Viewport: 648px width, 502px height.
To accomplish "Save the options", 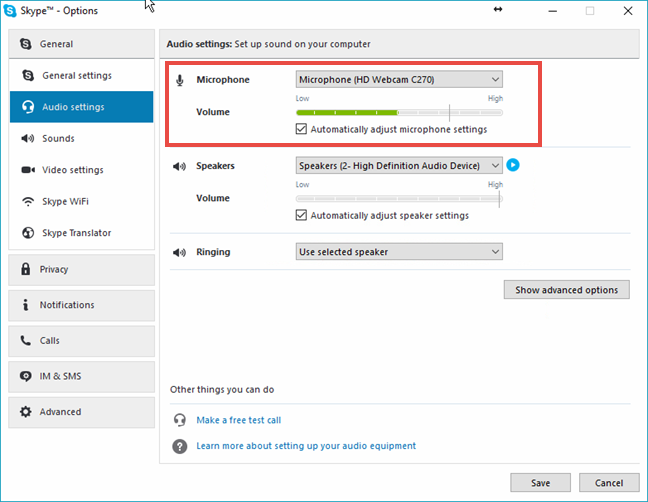I will [541, 483].
